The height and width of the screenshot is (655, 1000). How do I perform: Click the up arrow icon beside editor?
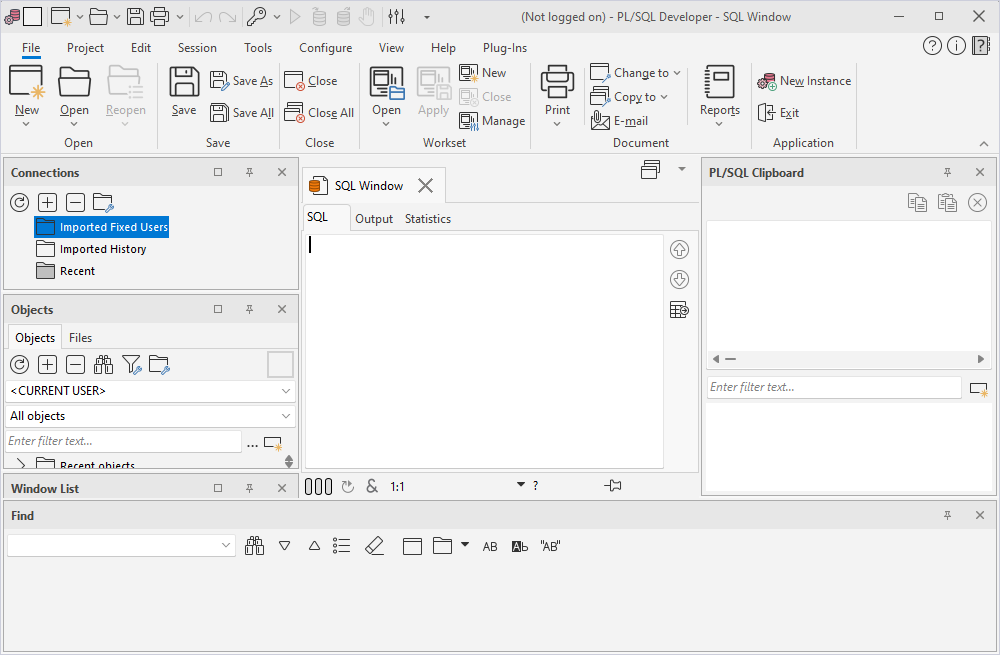[x=679, y=249]
